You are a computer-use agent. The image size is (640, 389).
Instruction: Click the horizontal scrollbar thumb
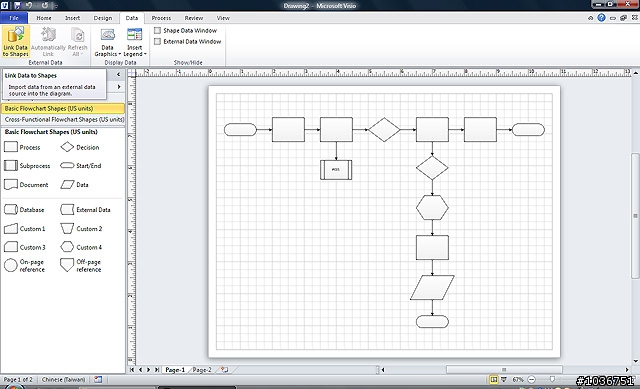point(504,370)
